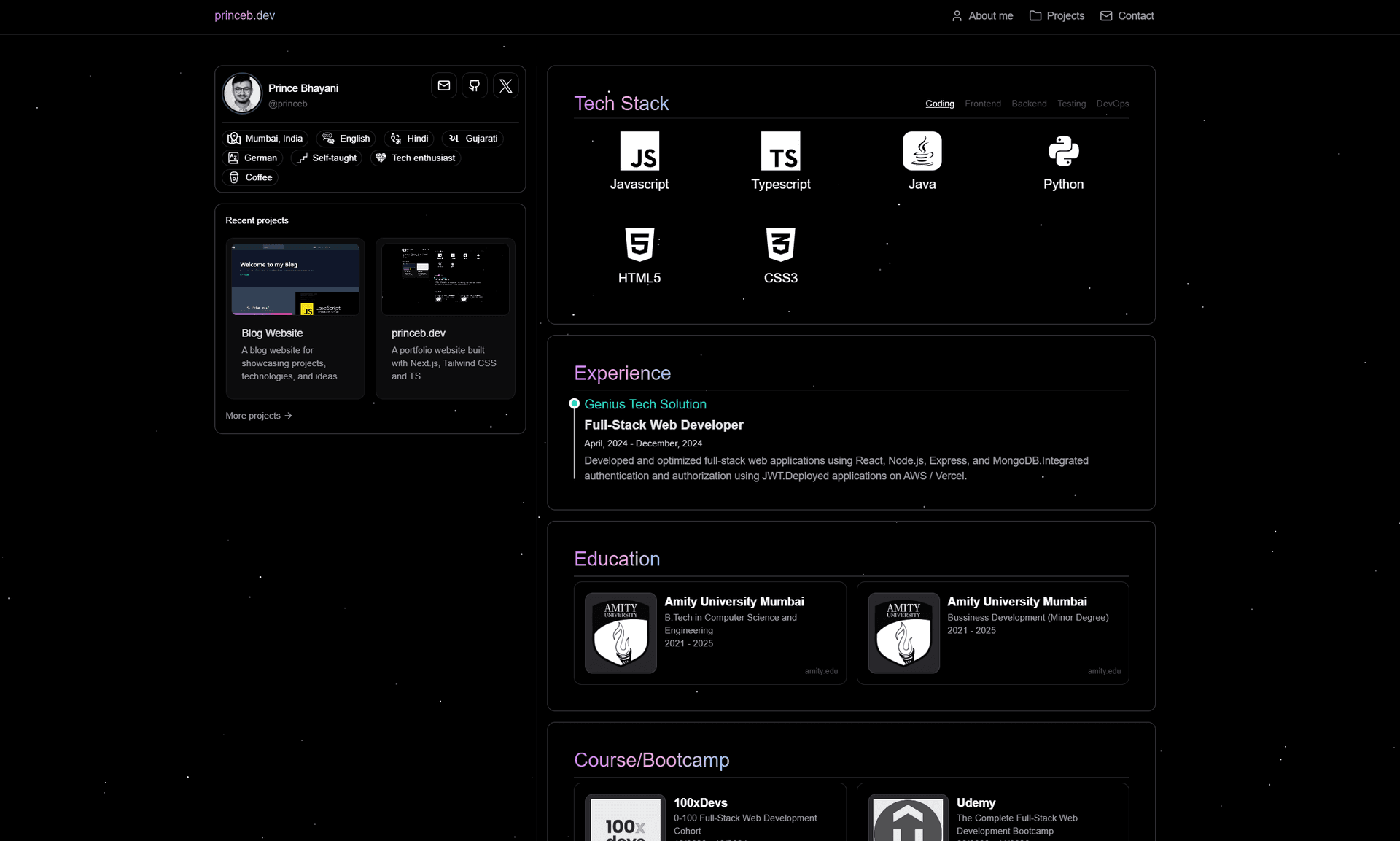This screenshot has height=841, width=1400.
Task: Select the CSS3 icon
Action: tap(780, 246)
